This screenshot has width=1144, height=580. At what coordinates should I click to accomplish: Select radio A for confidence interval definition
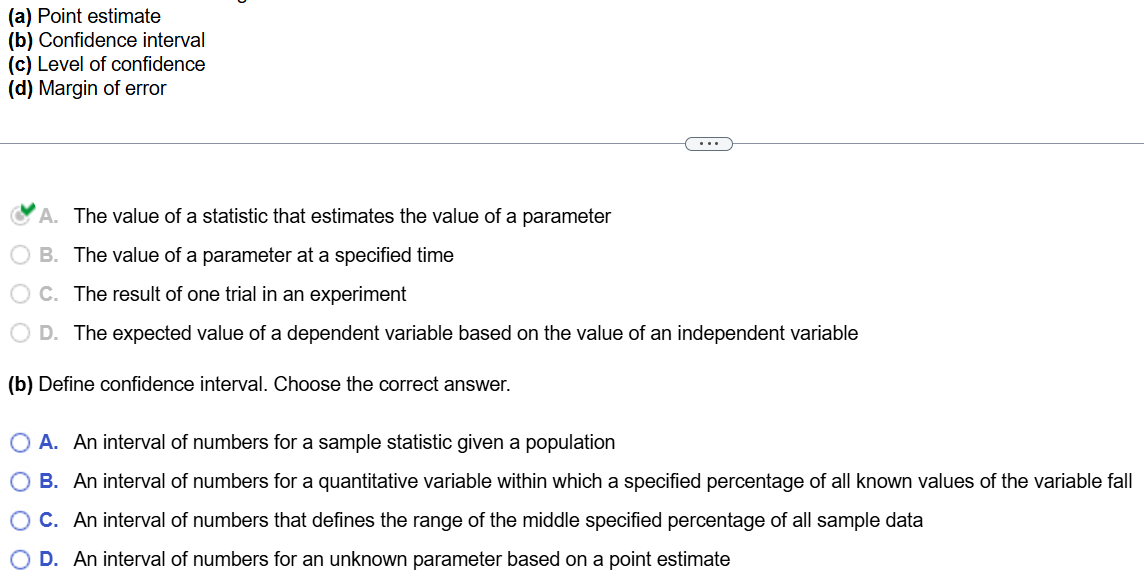click(21, 442)
